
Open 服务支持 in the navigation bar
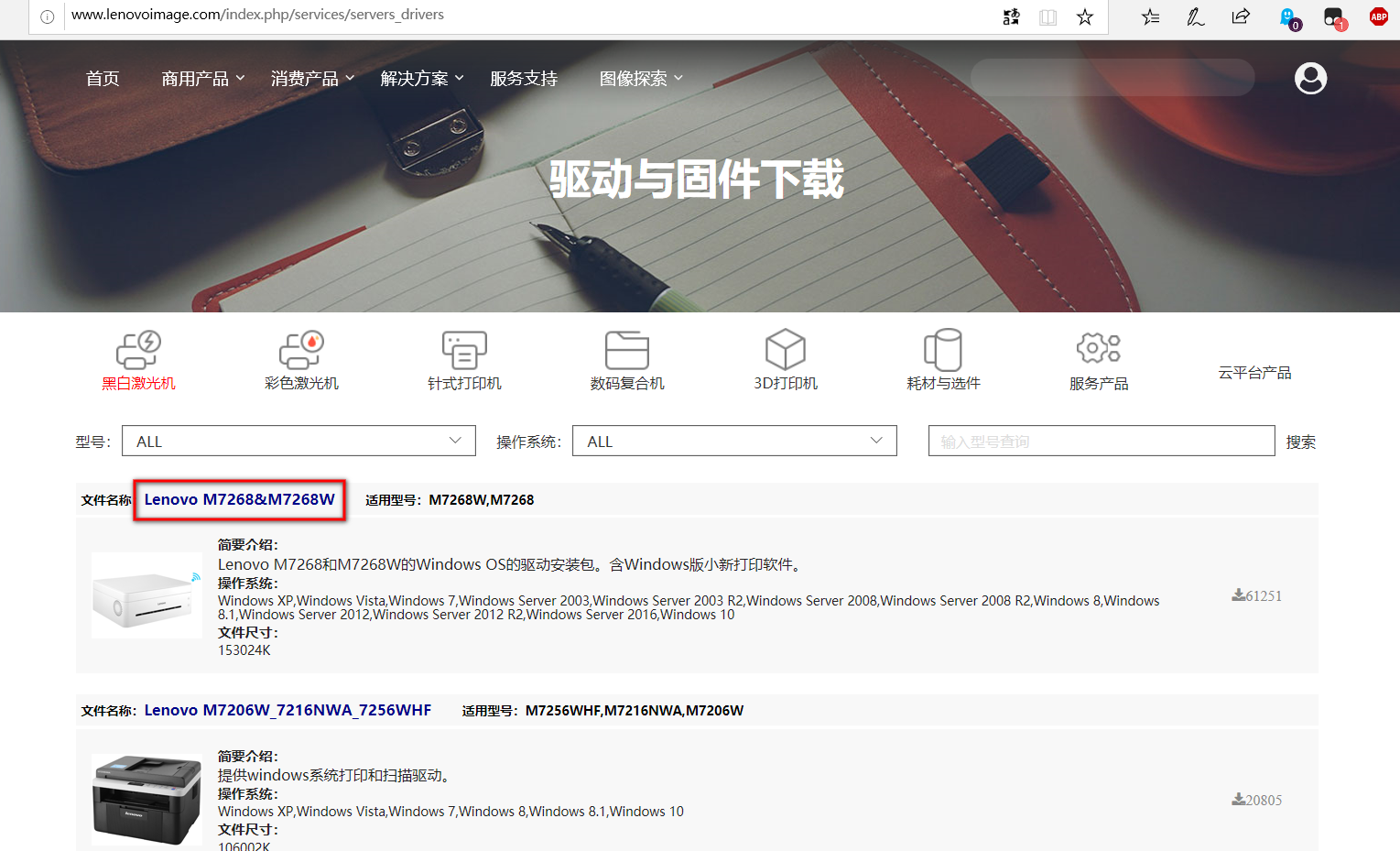click(524, 79)
